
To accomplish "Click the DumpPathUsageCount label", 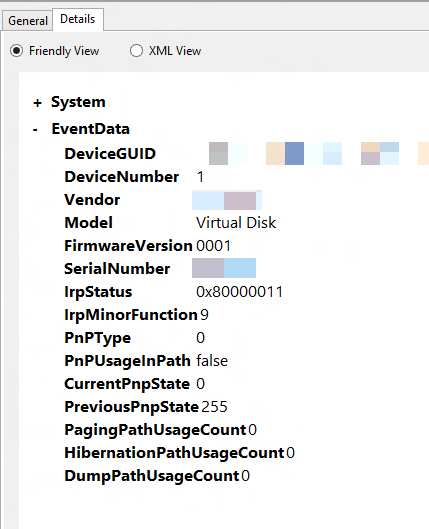I will point(152,476).
